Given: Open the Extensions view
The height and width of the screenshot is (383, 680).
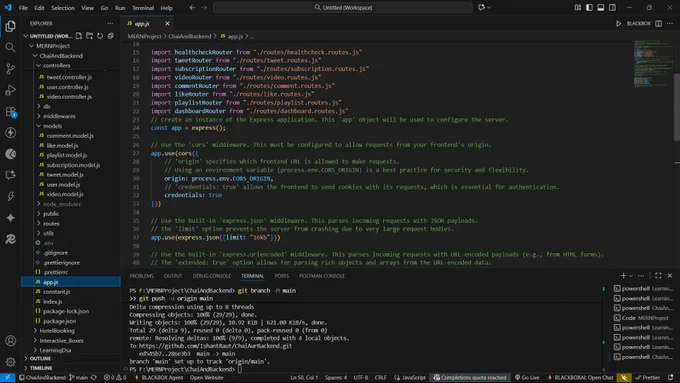Looking at the screenshot, I should [10, 111].
